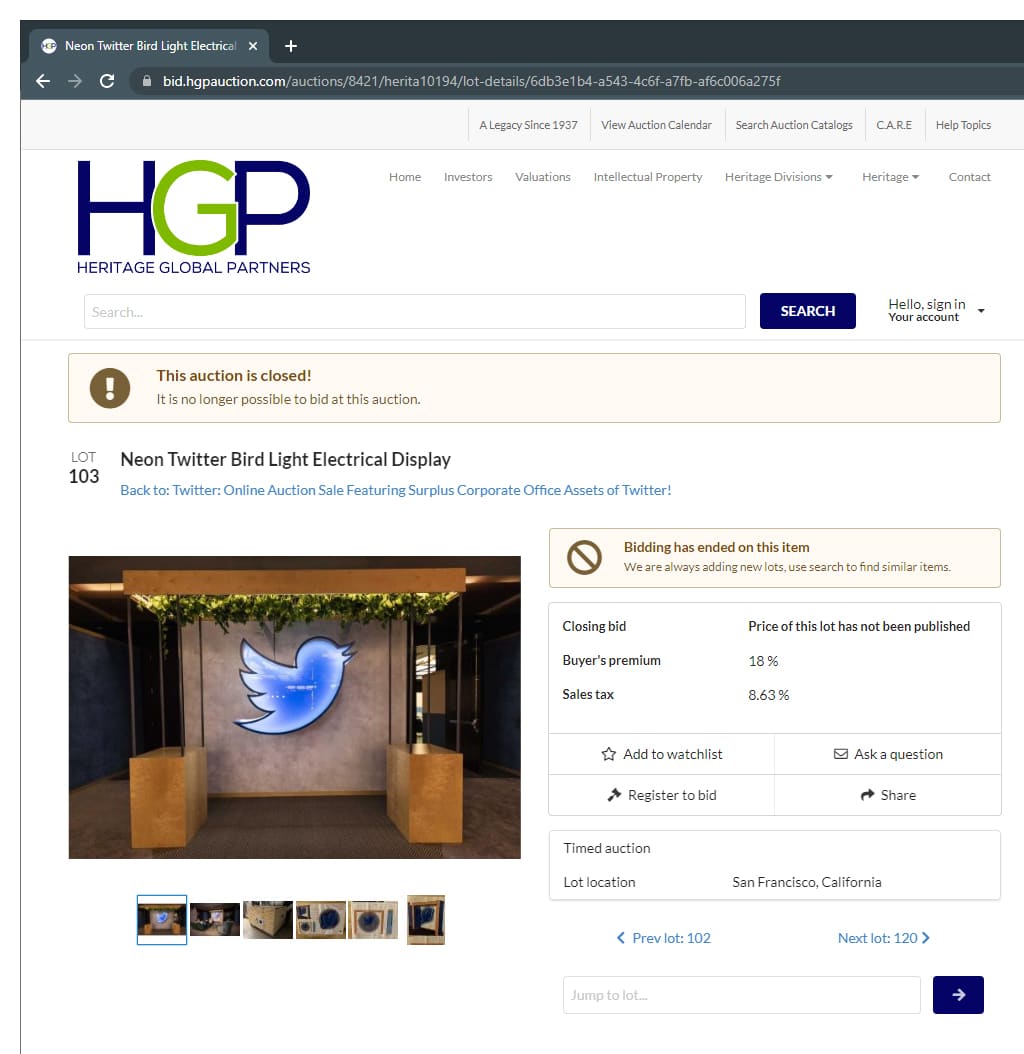Viewport: 1024px width, 1054px height.
Task: Open the main Twitter bird lot photo
Action: 294,707
